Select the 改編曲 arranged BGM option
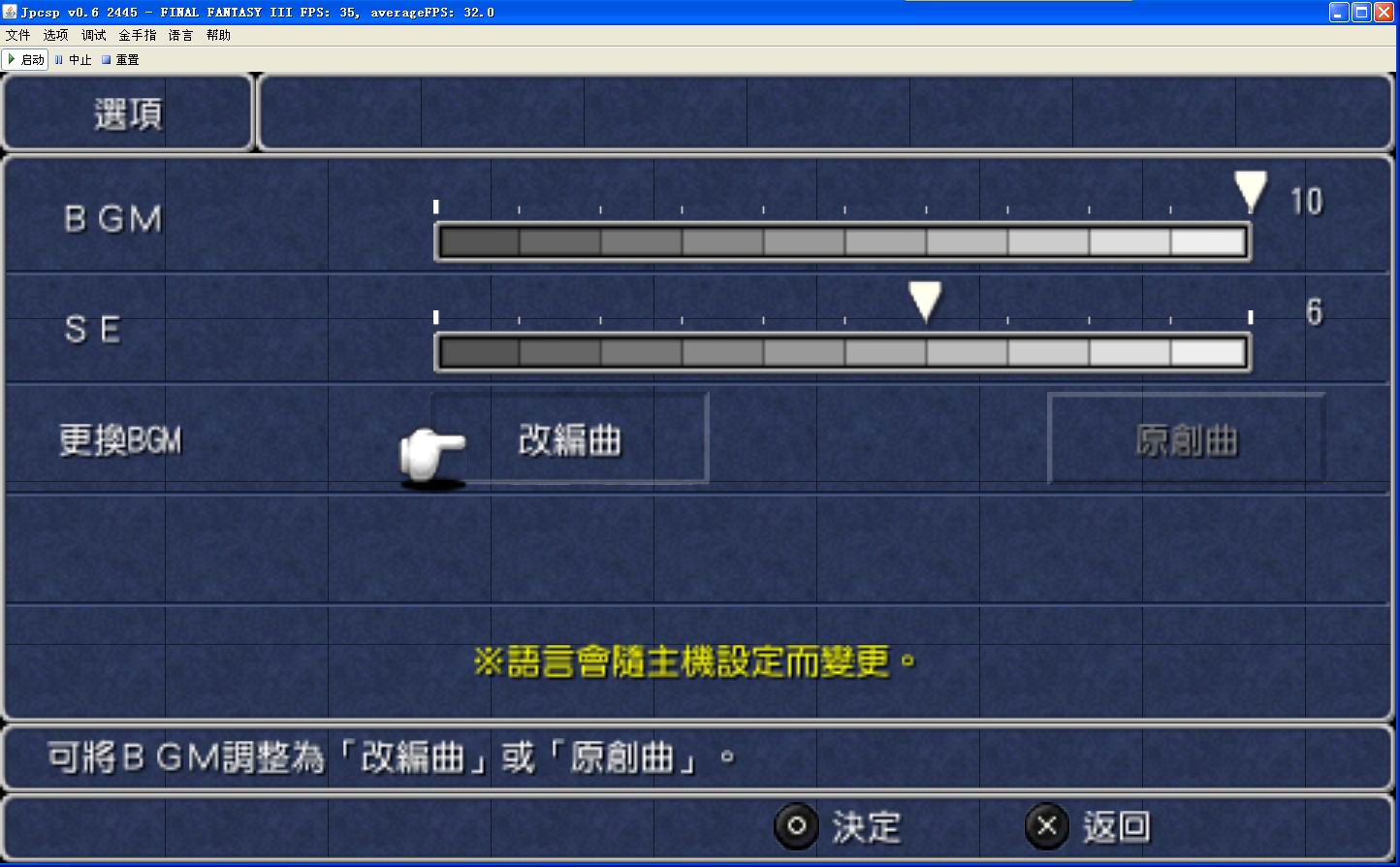The image size is (1400, 867). point(570,439)
